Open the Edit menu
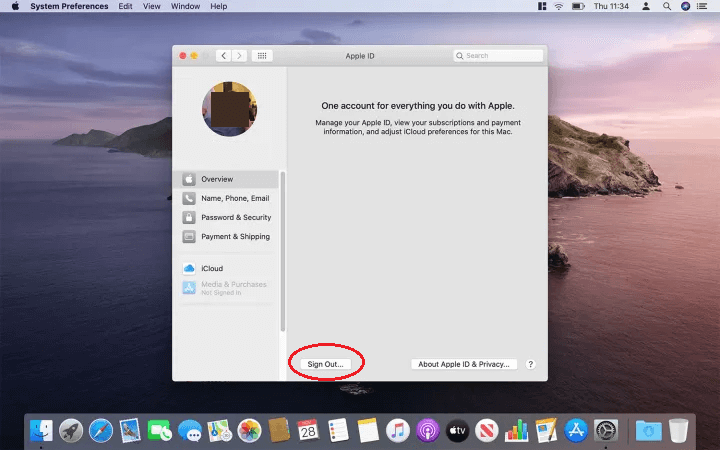 point(125,6)
